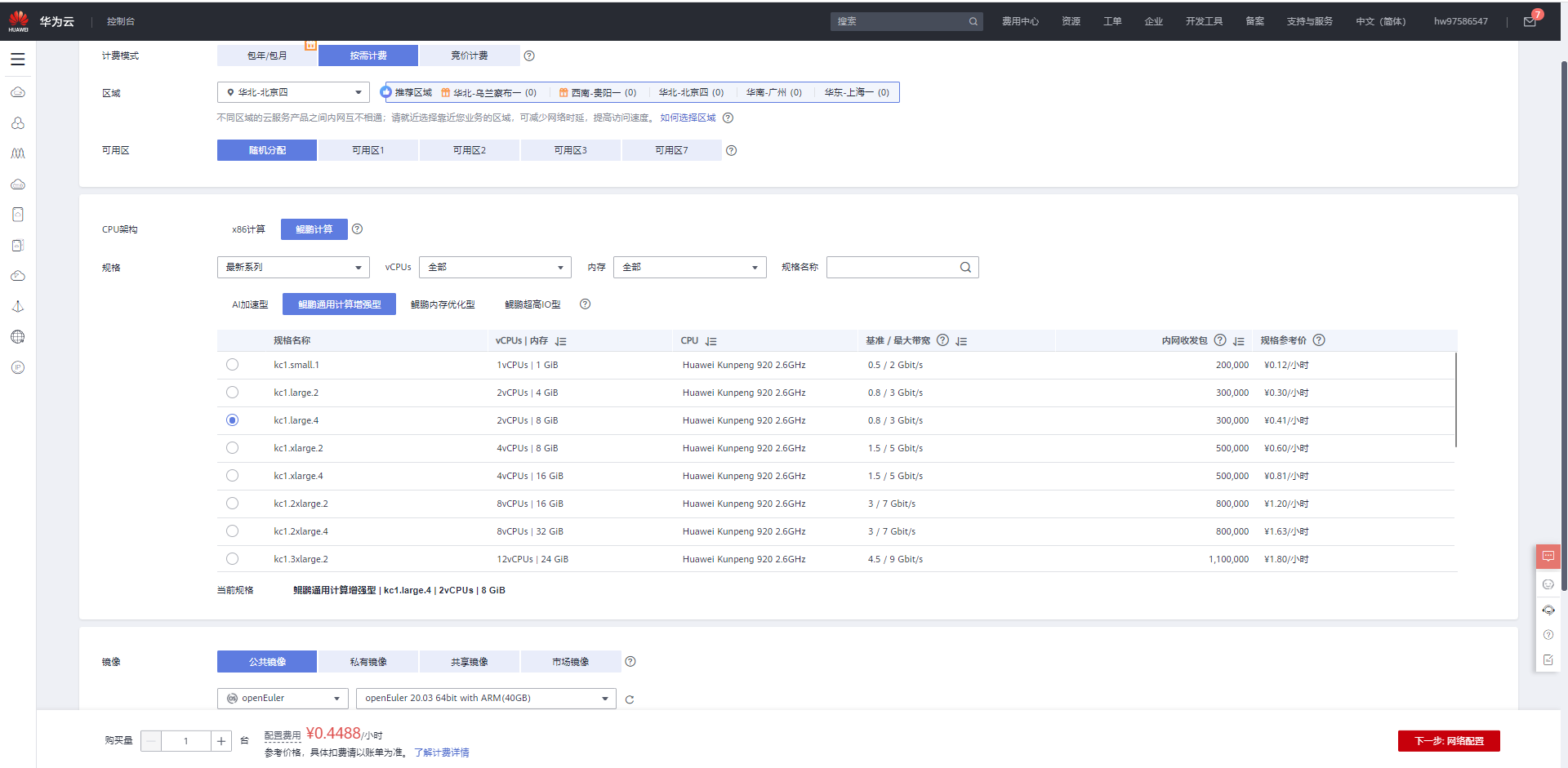The width and height of the screenshot is (1568, 768).
Task: Open the openEuler 20.03 version dropdown
Action: tap(486, 699)
